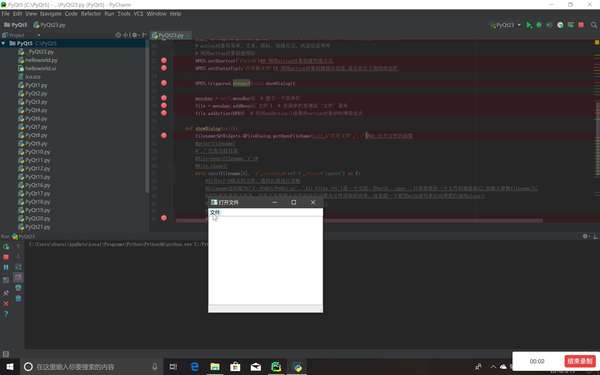This screenshot has height=375, width=600.
Task: Select PyQt17.py in the project tree
Action: pos(38,194)
